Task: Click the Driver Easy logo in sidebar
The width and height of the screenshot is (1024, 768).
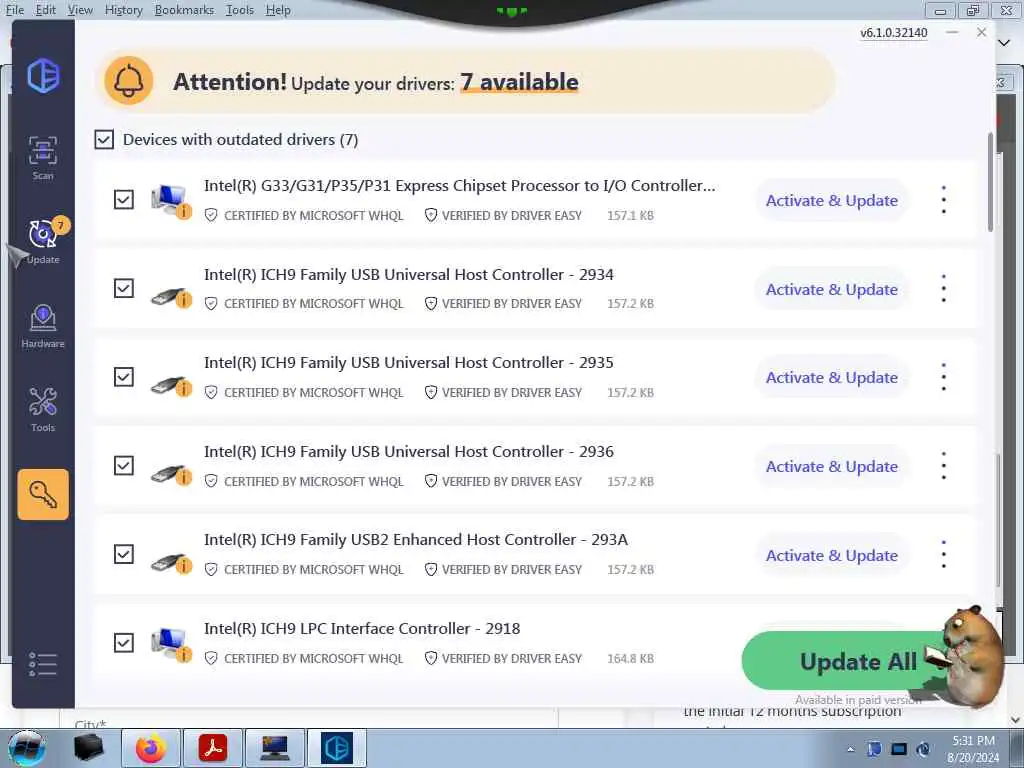Action: point(43,75)
